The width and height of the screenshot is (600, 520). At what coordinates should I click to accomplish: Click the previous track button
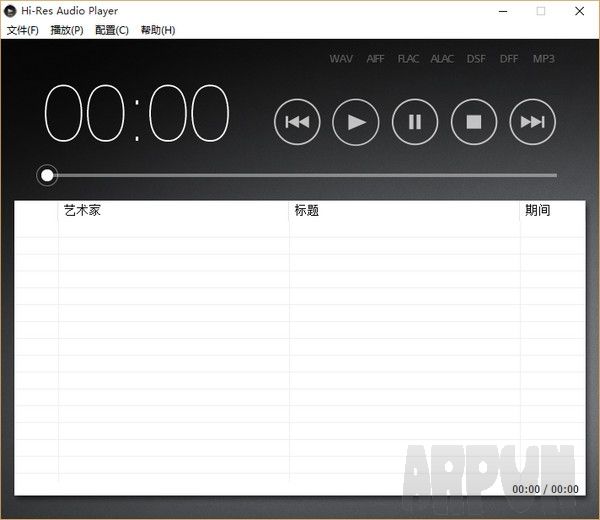click(297, 122)
